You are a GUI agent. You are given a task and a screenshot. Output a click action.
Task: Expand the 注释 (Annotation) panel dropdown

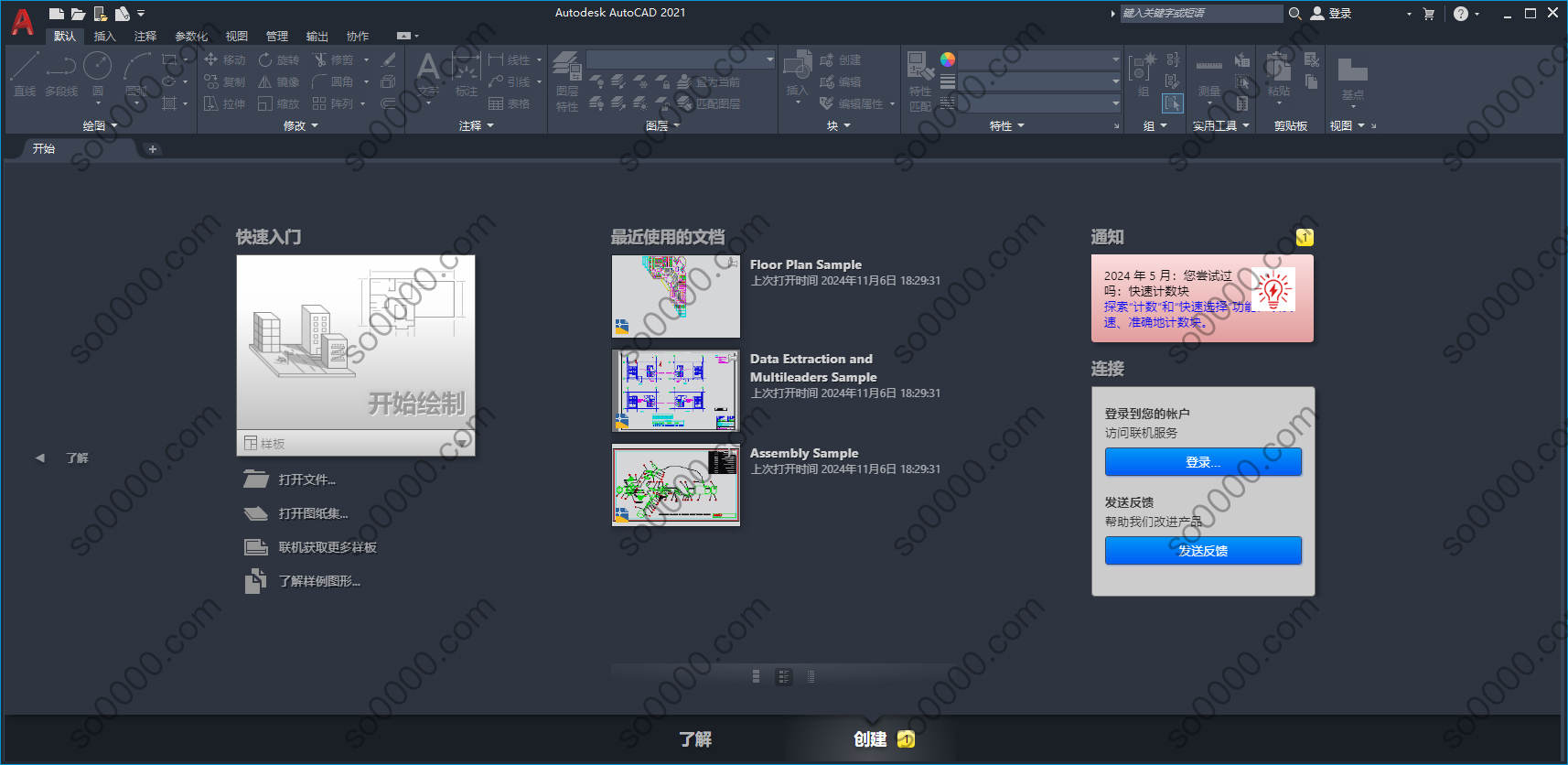477,125
